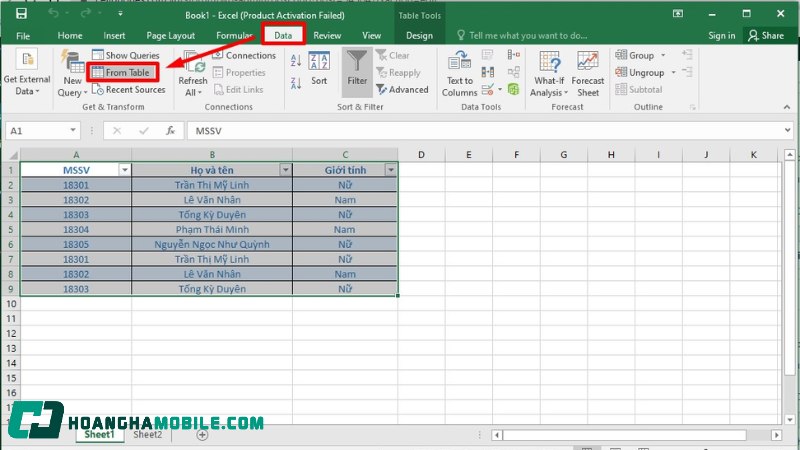Open the MSSV column filter dropdown

click(x=124, y=170)
